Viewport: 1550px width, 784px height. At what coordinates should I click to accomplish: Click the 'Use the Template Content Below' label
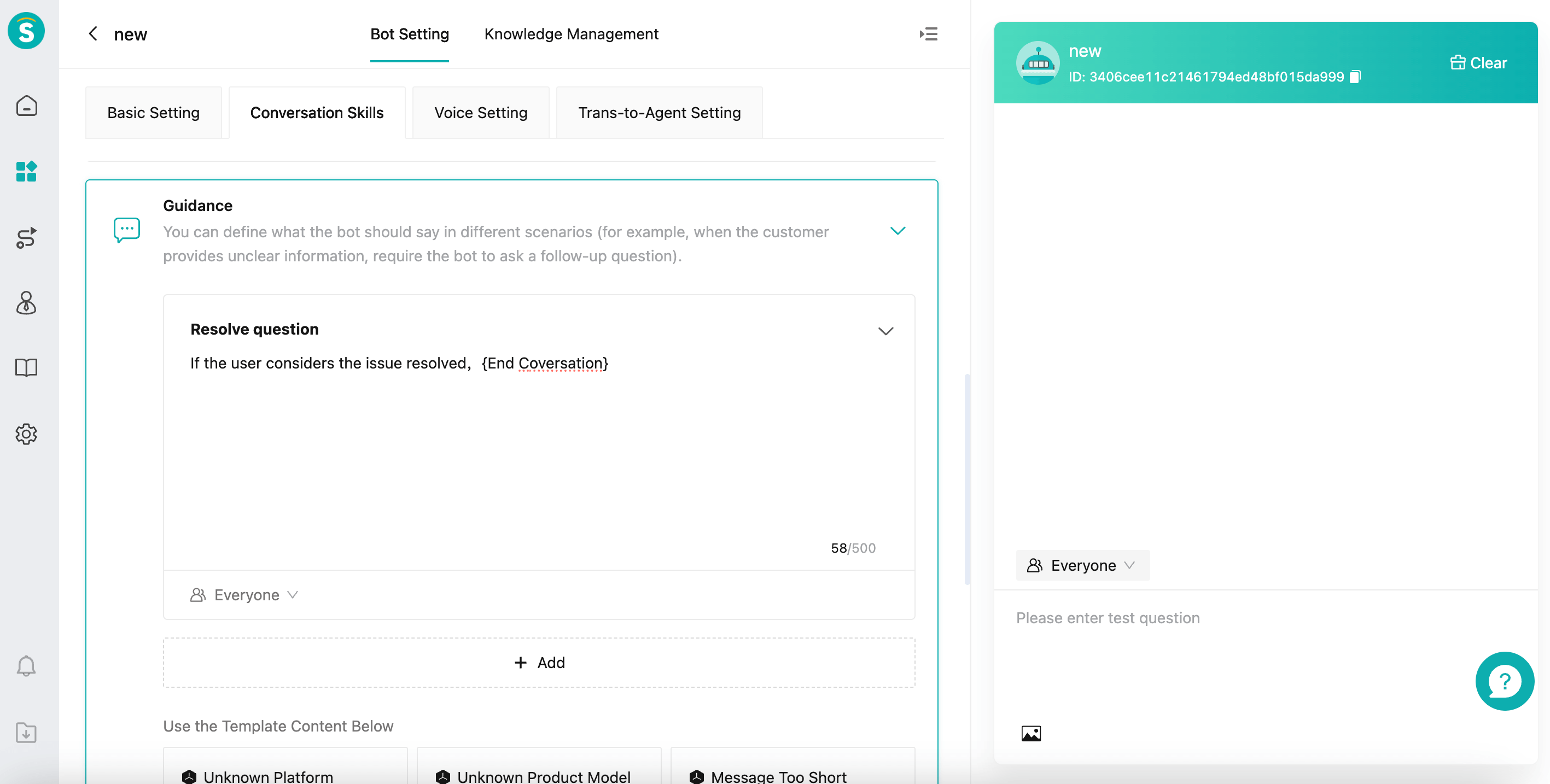pyautogui.click(x=278, y=726)
